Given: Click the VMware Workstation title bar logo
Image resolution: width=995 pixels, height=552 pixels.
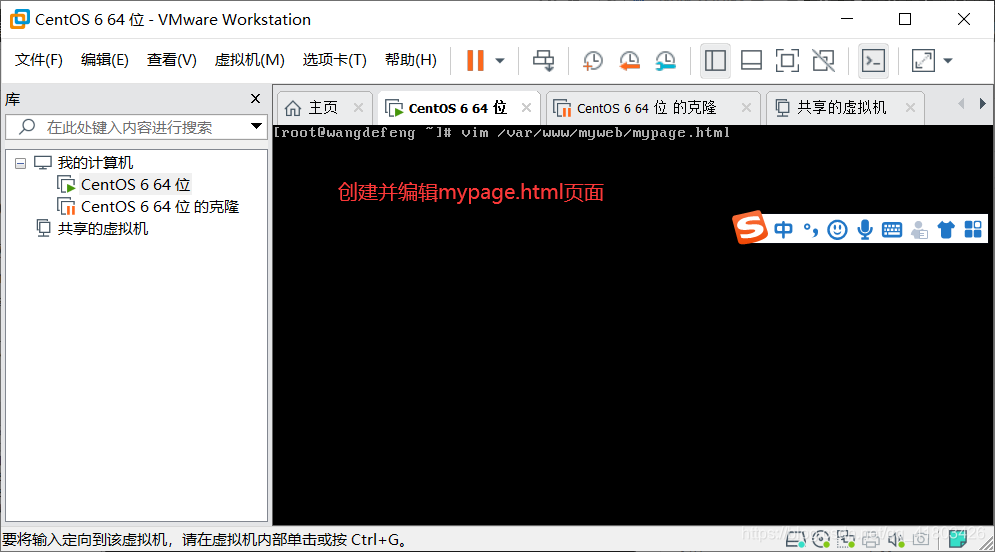Looking at the screenshot, I should point(20,19).
